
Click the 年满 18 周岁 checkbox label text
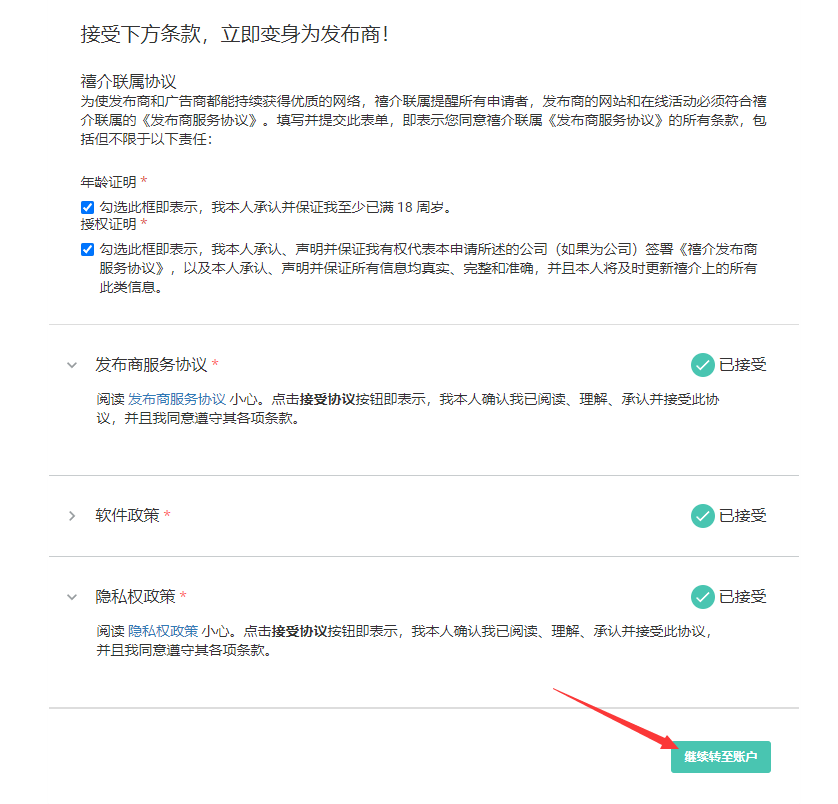point(276,207)
